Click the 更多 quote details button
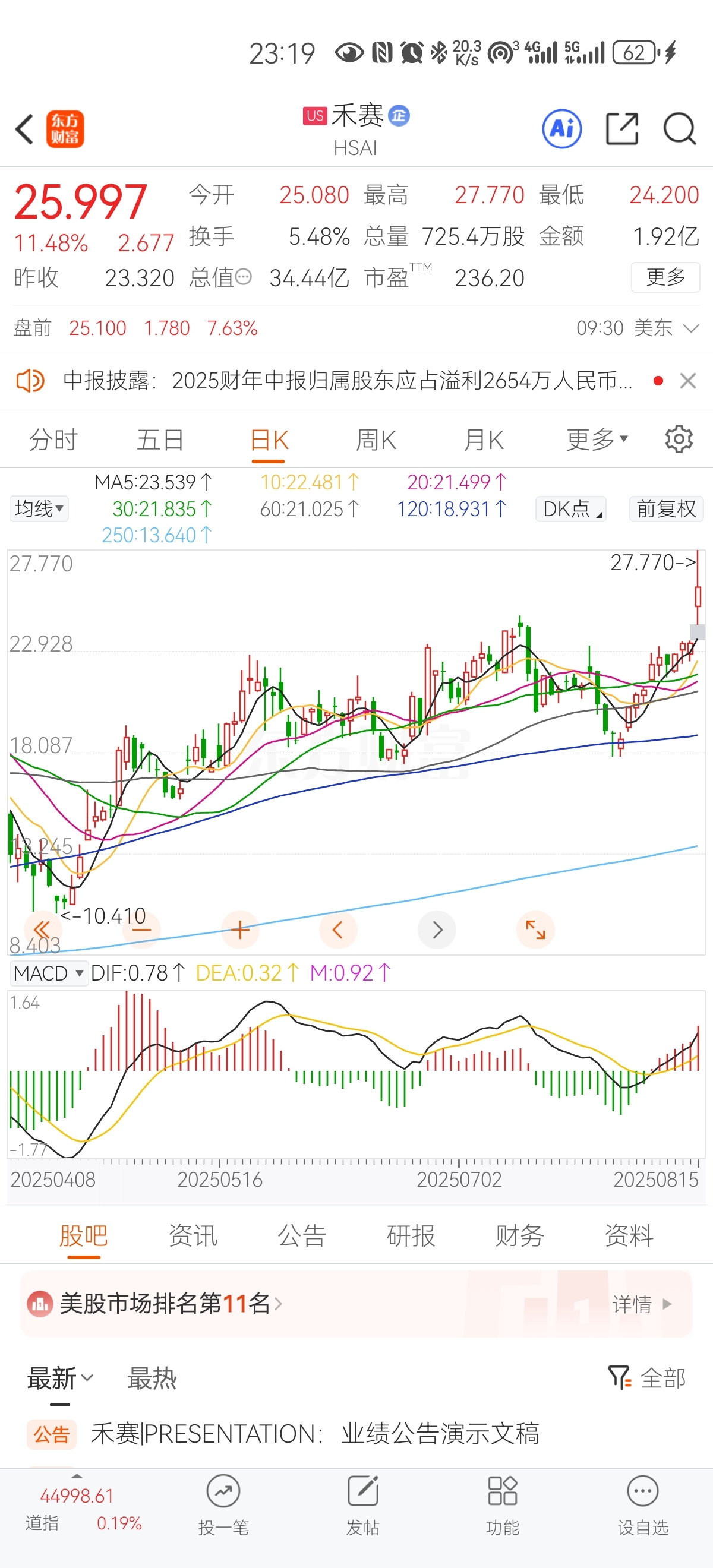713x1568 pixels. point(665,277)
